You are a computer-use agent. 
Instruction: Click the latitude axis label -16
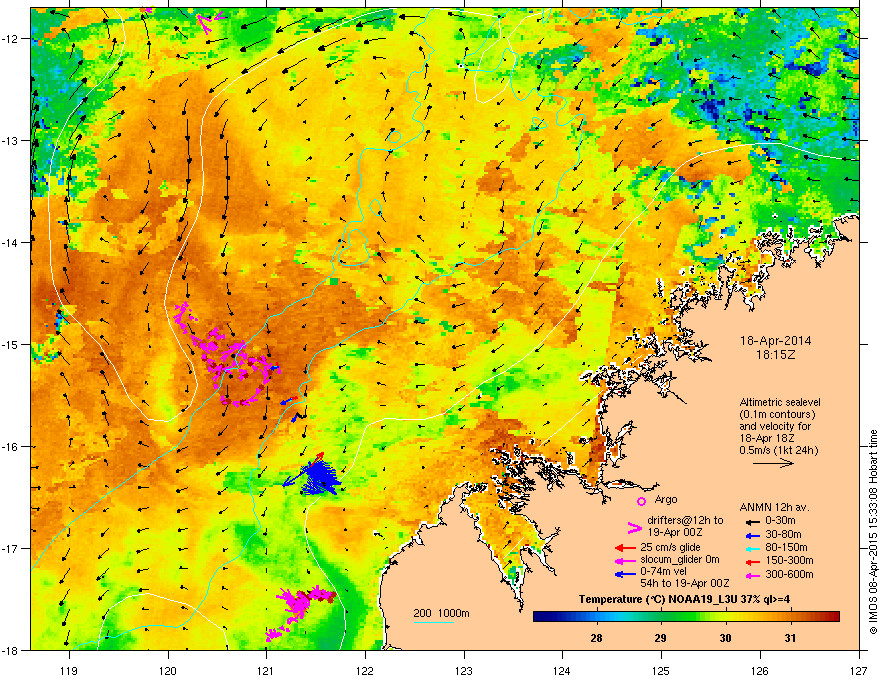click(x=11, y=447)
